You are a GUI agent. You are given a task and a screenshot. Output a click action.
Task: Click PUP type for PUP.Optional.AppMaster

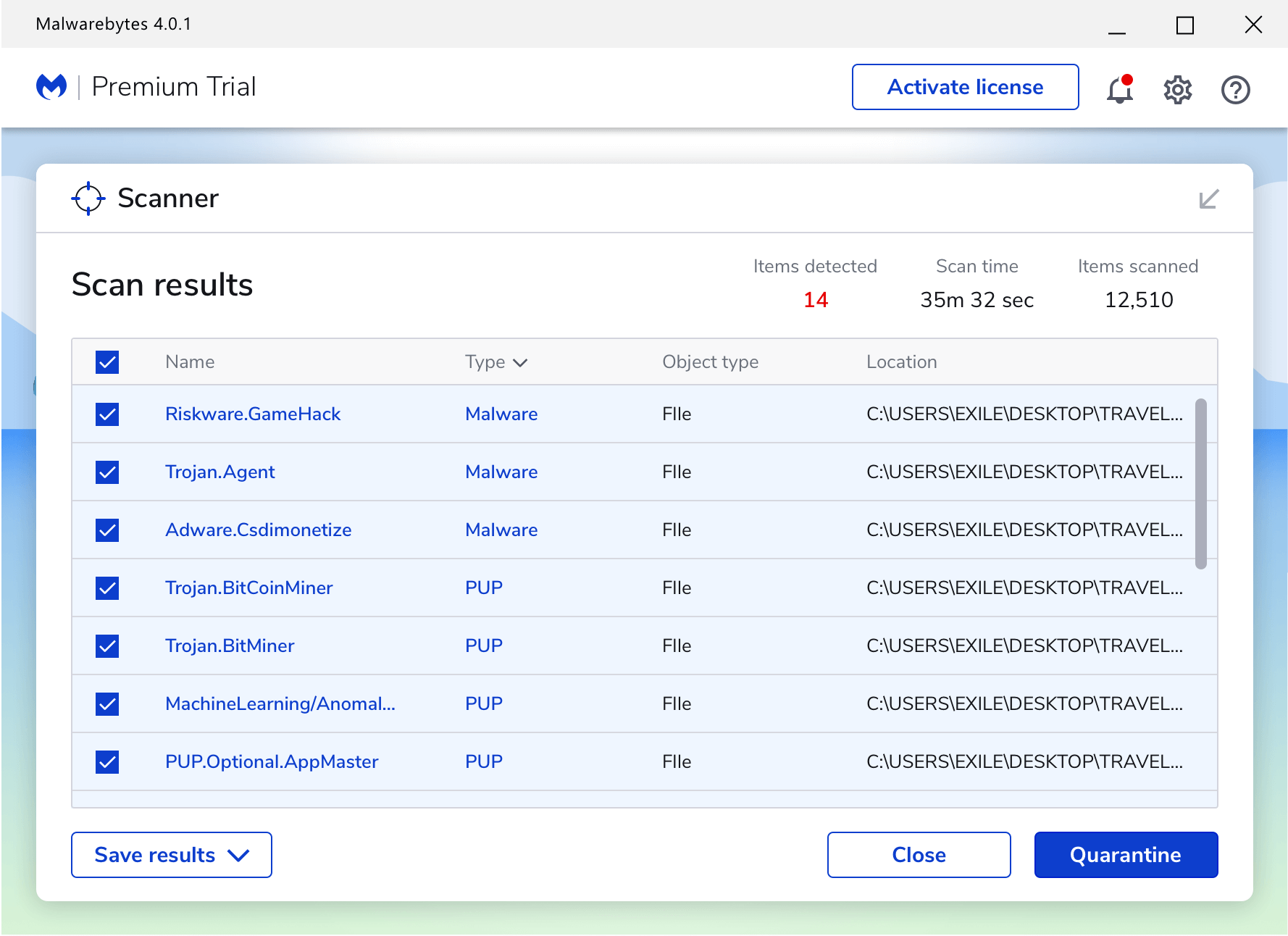pyautogui.click(x=484, y=761)
